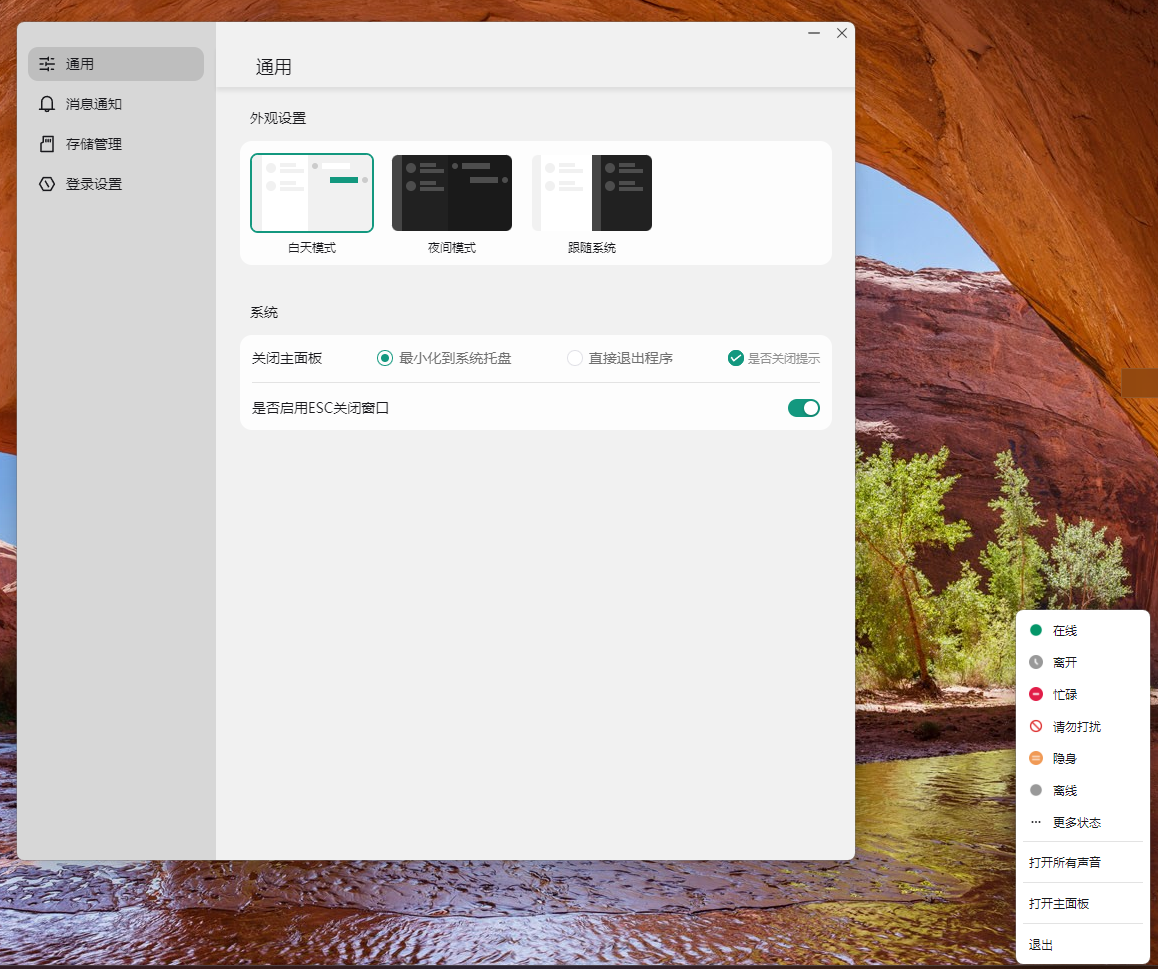The width and height of the screenshot is (1158, 969).
Task: Open the 消息通知 settings tab
Action: coord(116,104)
